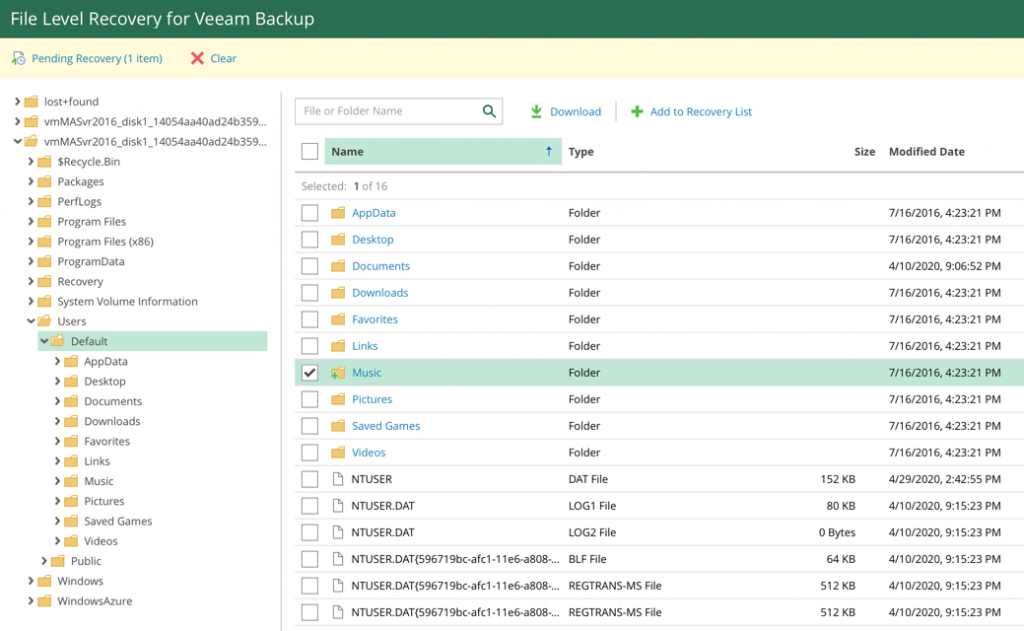Click the Pictures folder icon in file list
The width and height of the screenshot is (1024, 631).
click(338, 398)
